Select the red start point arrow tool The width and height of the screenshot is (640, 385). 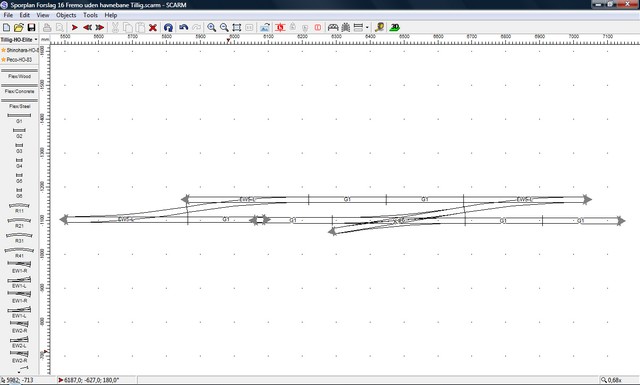75,28
